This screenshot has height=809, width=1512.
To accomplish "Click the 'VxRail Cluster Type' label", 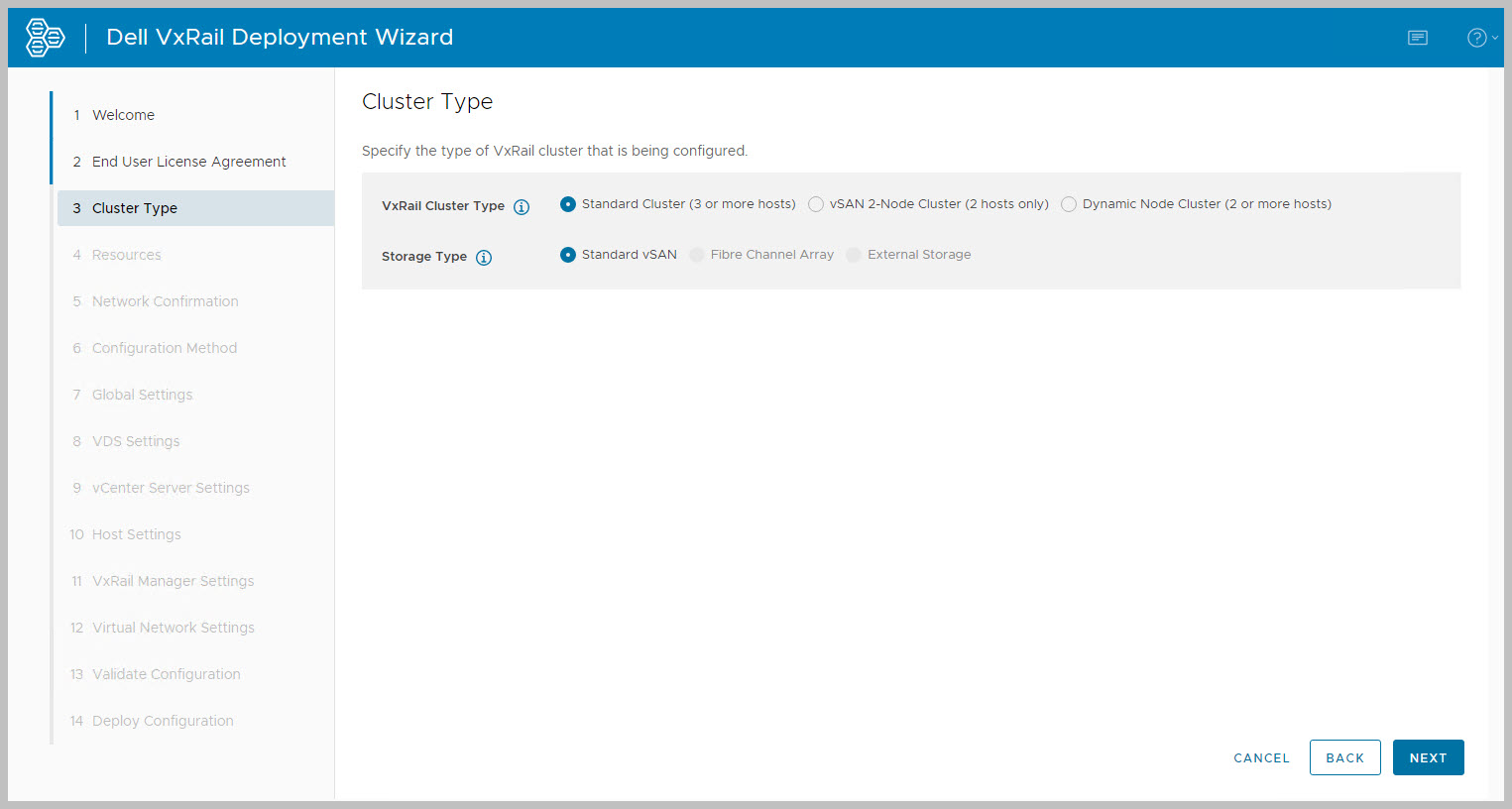I will click(x=443, y=206).
